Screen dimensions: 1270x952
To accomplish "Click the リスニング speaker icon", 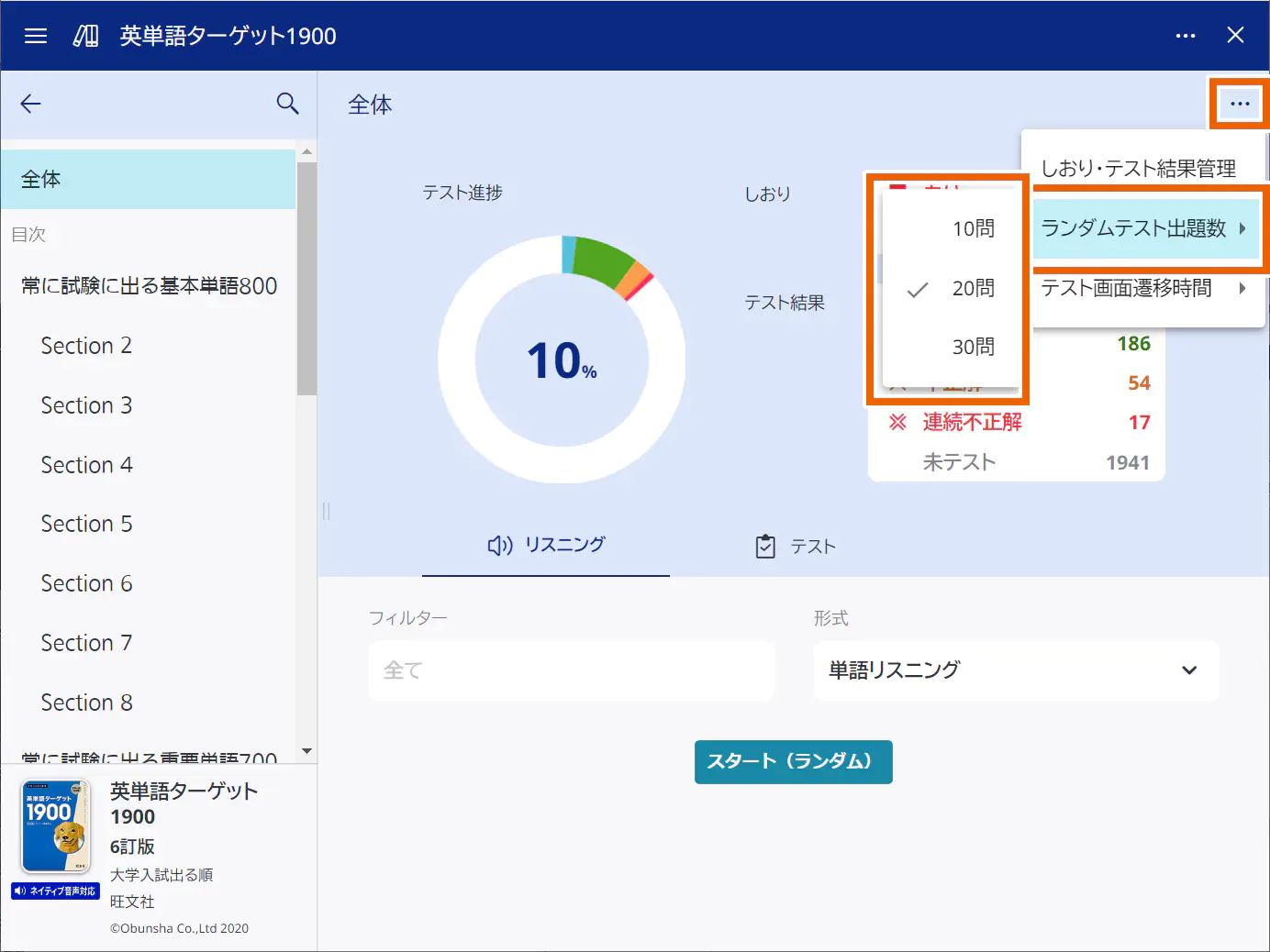I will (500, 546).
